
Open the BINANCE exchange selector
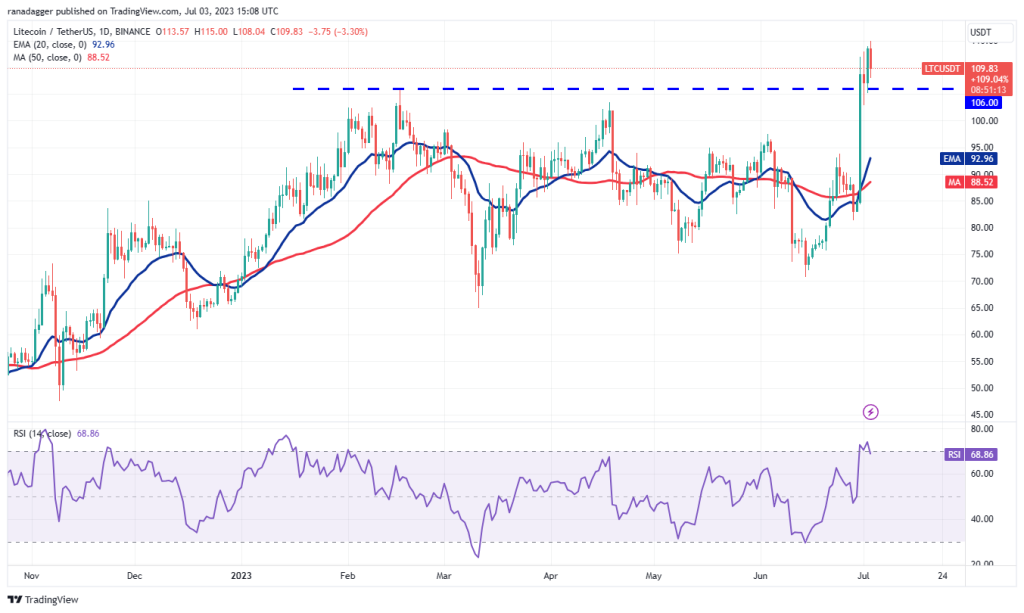click(131, 31)
